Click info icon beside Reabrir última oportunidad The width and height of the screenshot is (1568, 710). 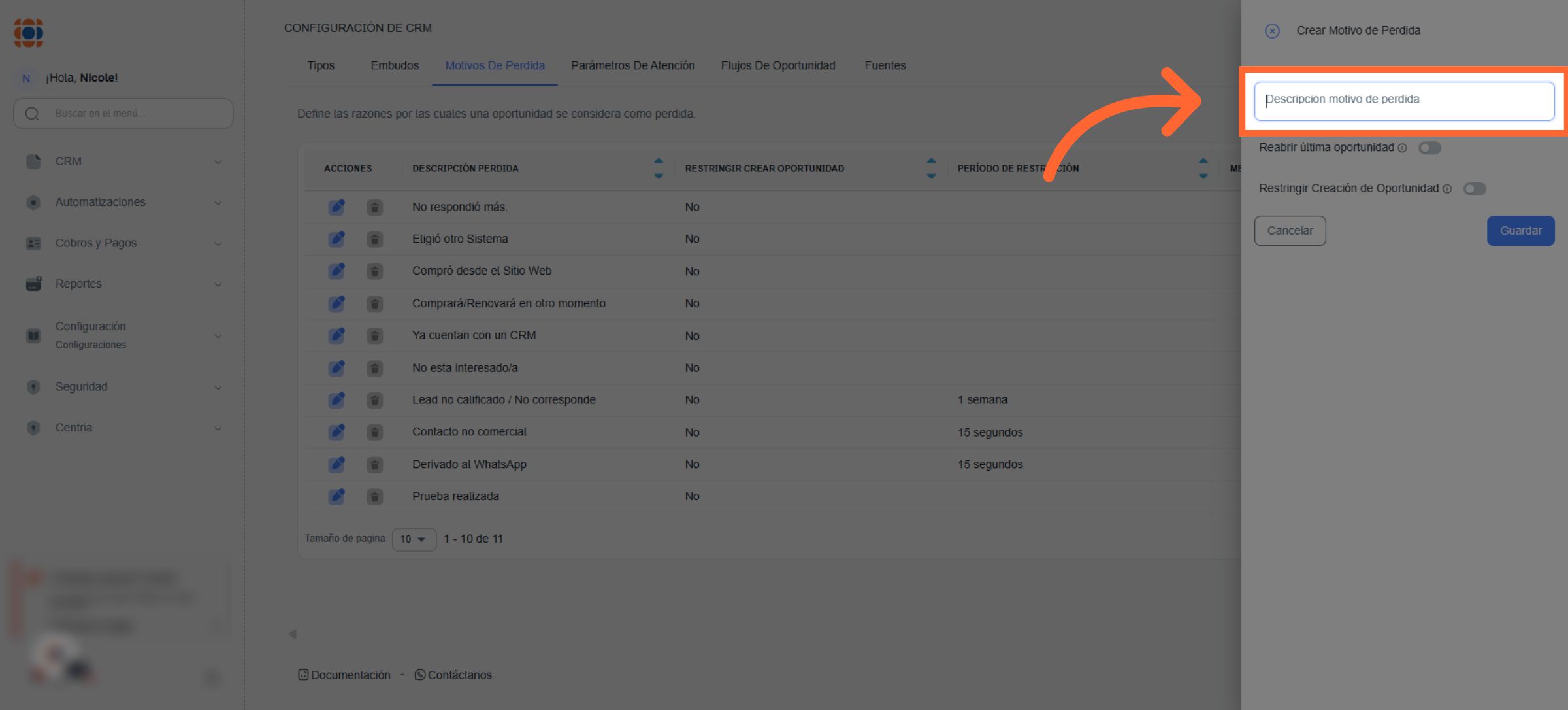1402,148
